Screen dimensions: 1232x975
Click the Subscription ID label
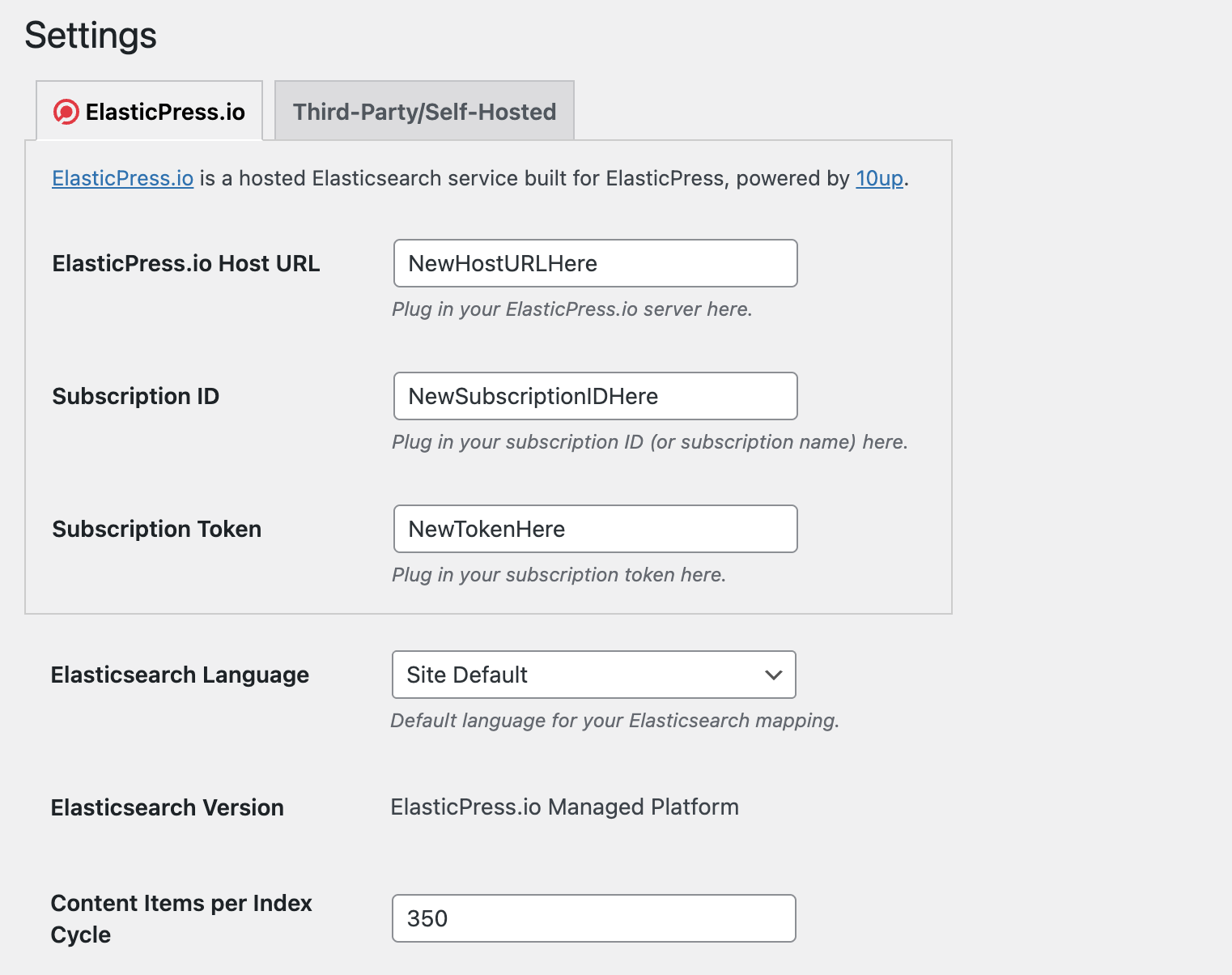pos(135,396)
